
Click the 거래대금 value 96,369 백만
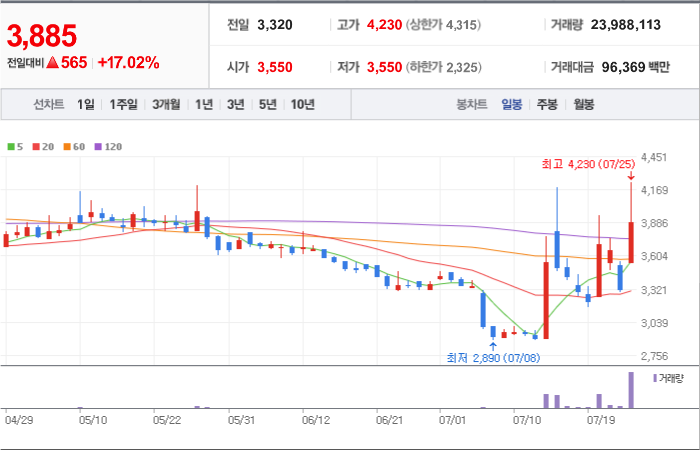point(636,67)
